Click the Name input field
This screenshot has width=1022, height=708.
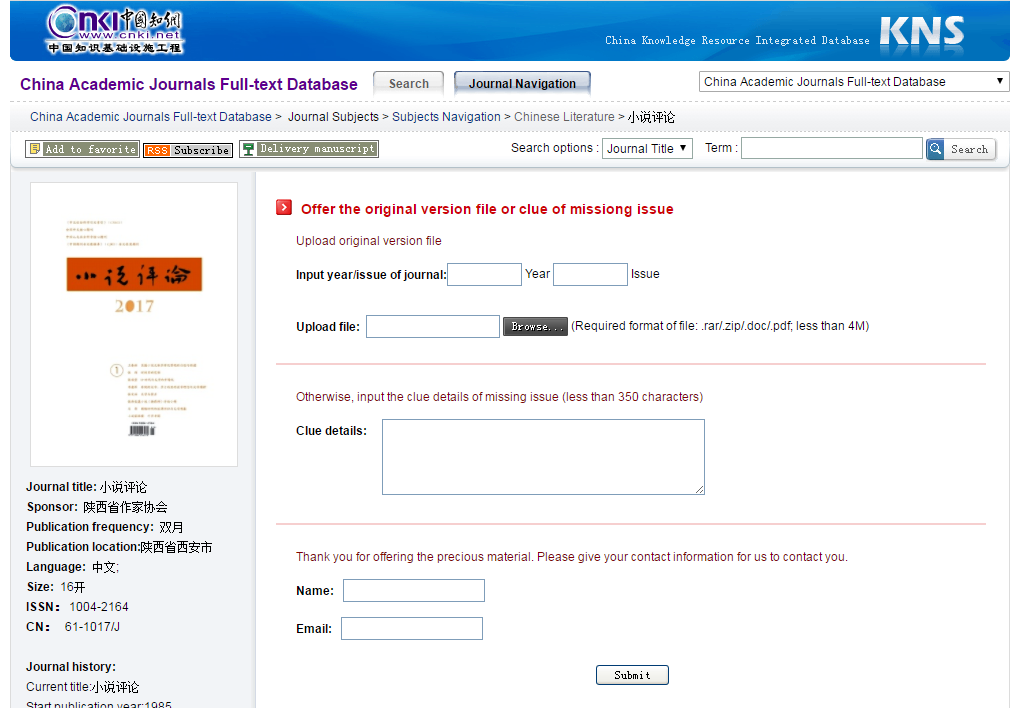pyautogui.click(x=414, y=591)
